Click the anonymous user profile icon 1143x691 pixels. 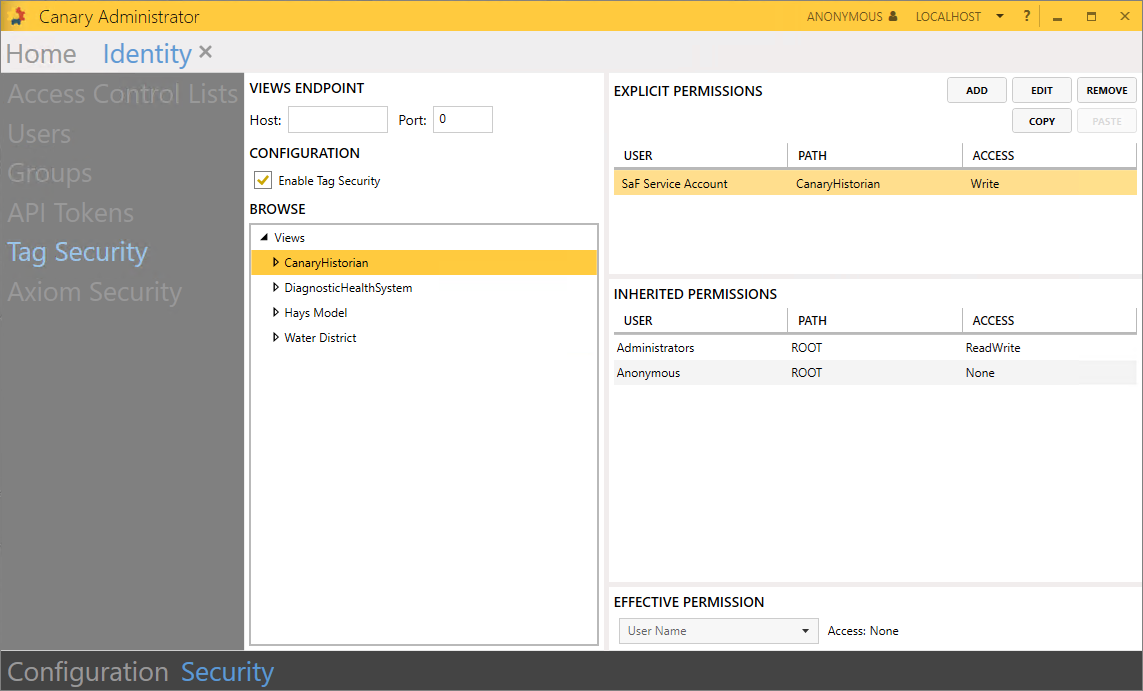(x=893, y=16)
